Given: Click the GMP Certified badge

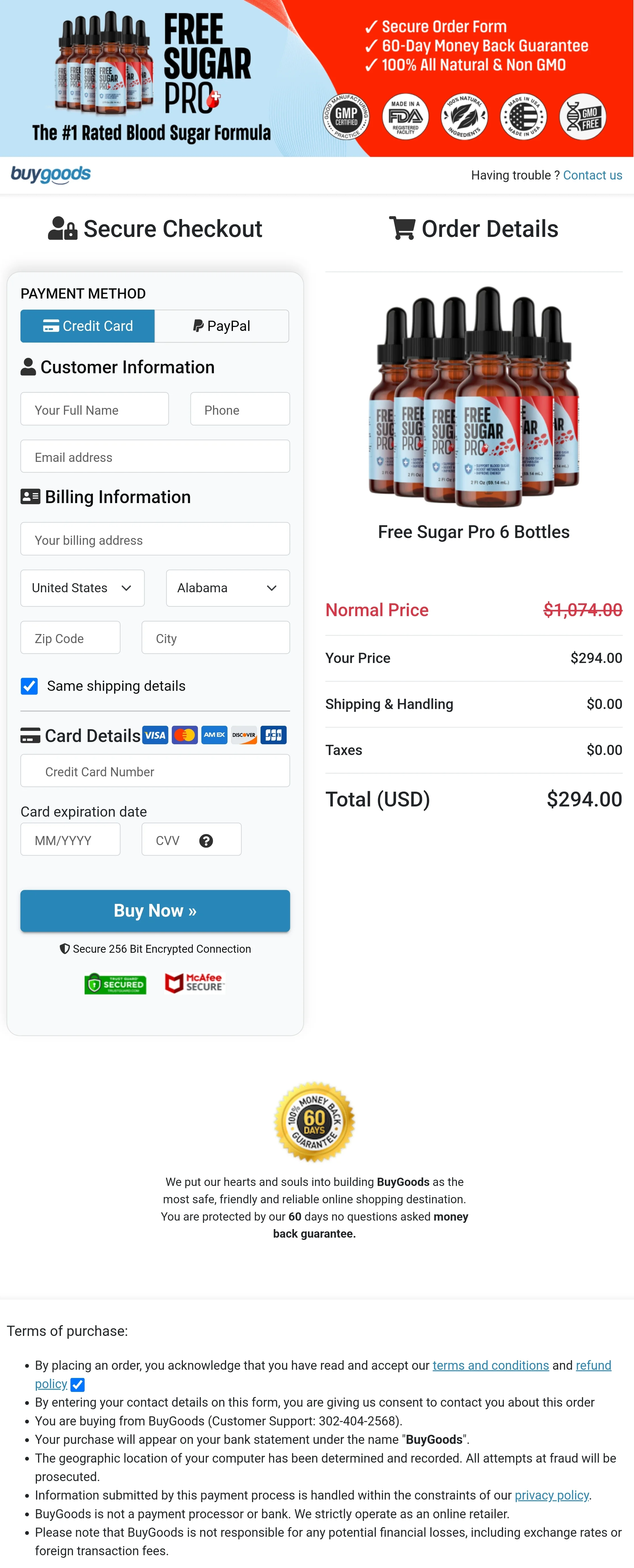Looking at the screenshot, I should (x=346, y=116).
